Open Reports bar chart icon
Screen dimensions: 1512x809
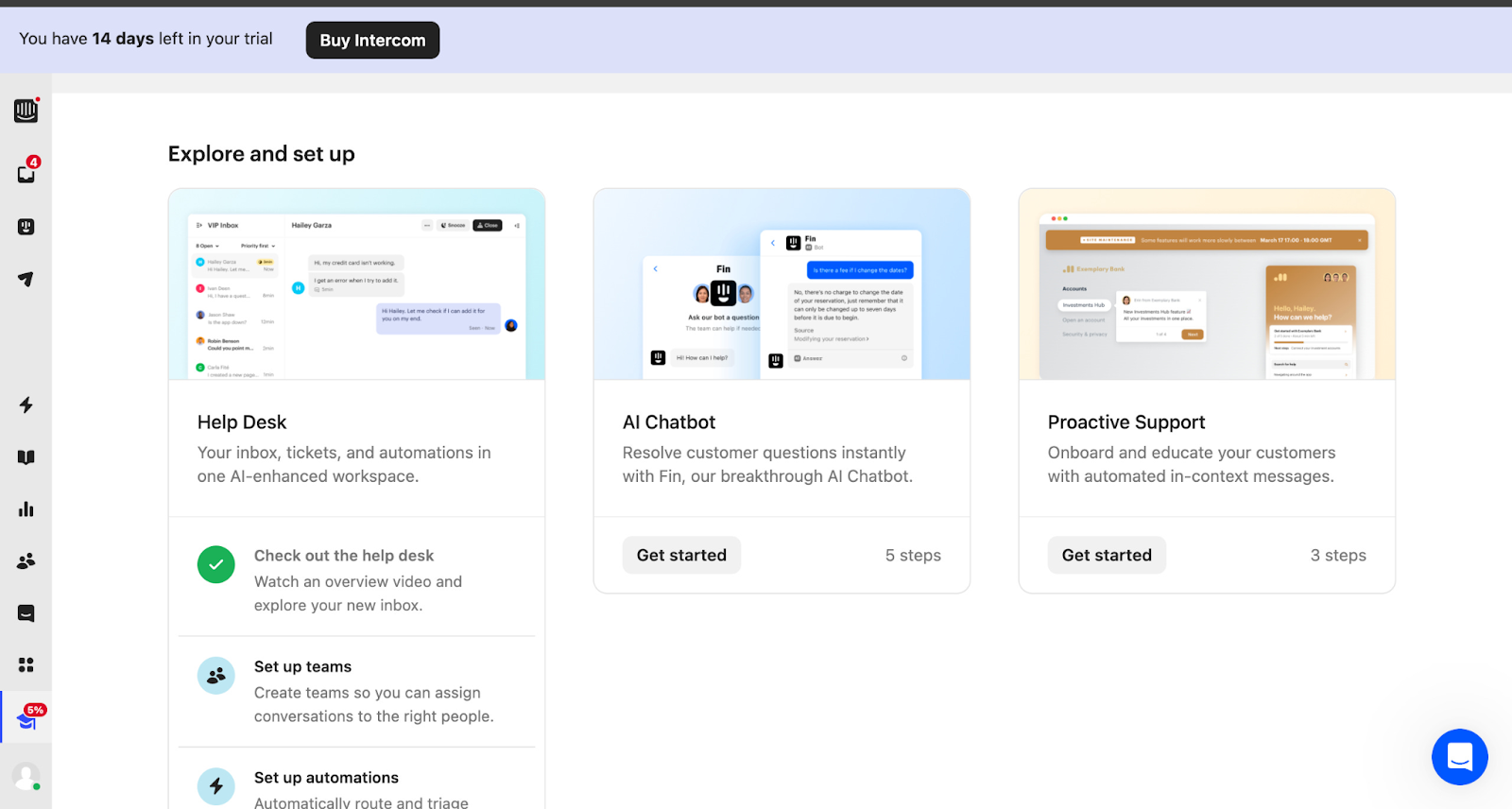(x=26, y=509)
